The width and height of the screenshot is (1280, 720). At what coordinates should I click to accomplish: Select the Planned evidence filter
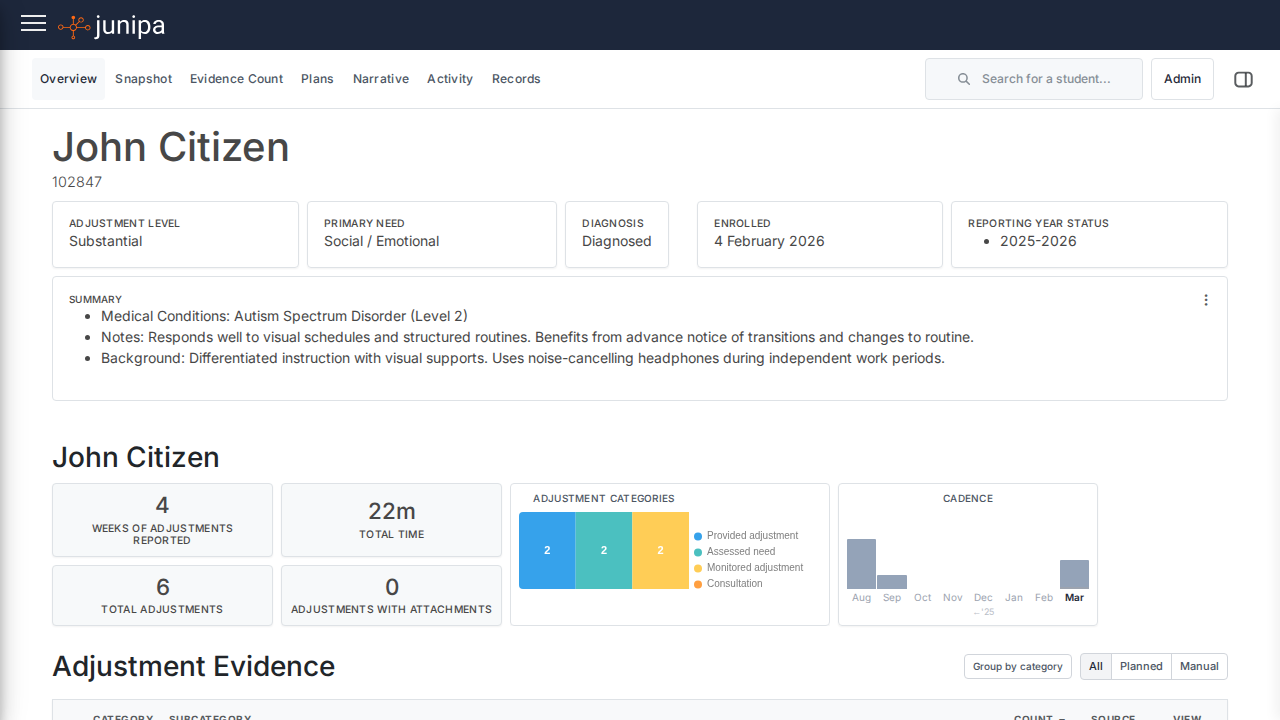click(x=1141, y=666)
